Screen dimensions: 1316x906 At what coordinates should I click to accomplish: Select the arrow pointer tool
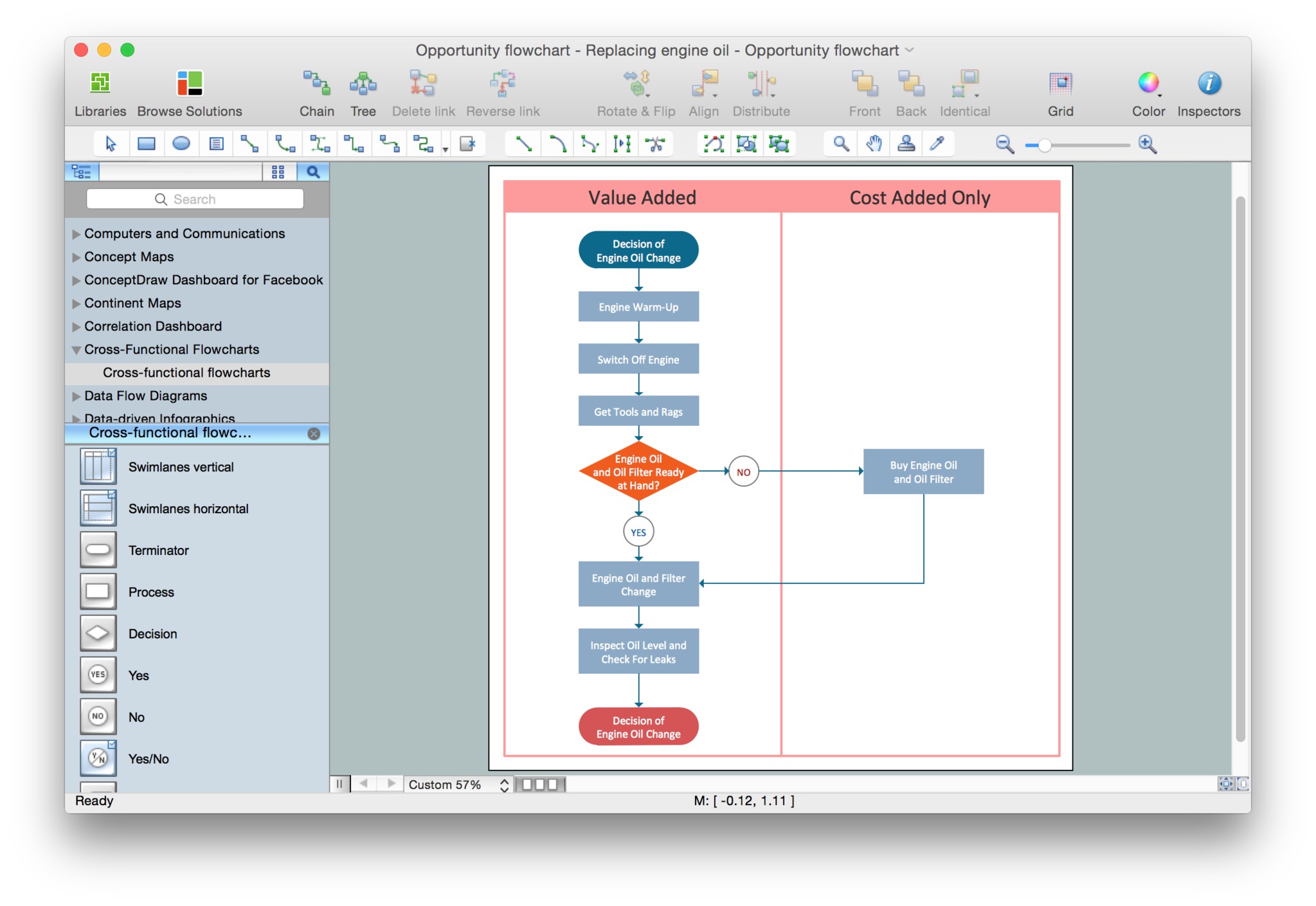coord(111,144)
